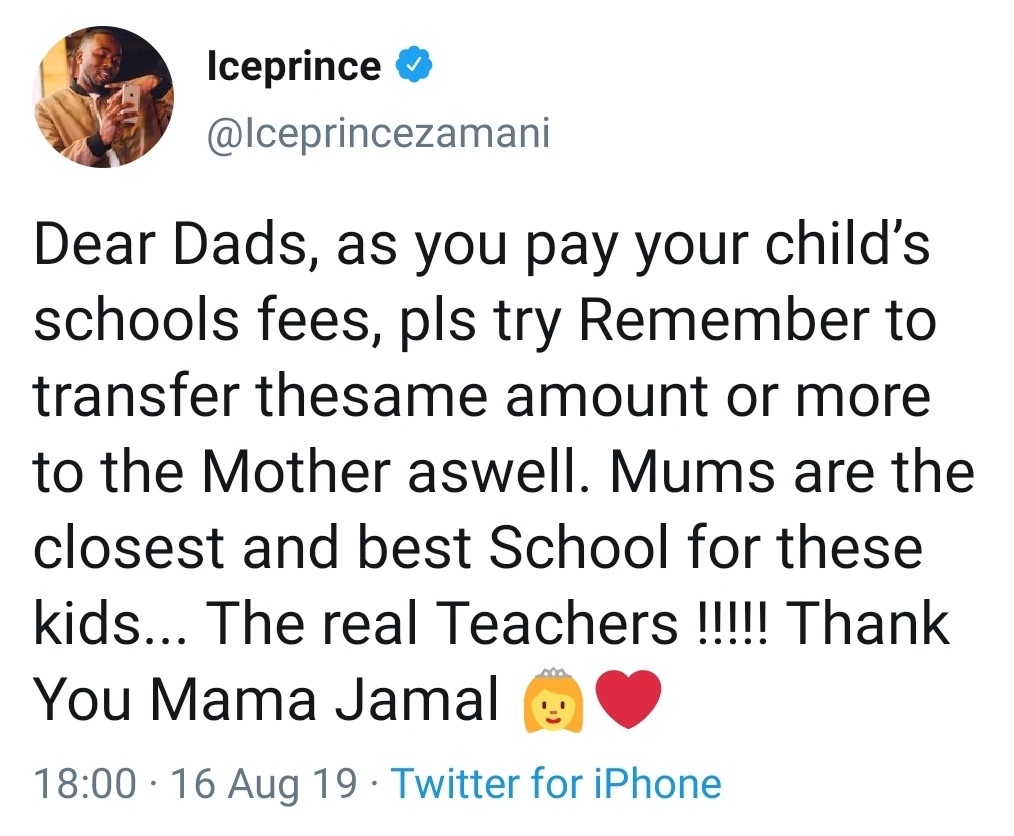Click the row of exclamation marks
The height and width of the screenshot is (836, 1014).
point(727,624)
